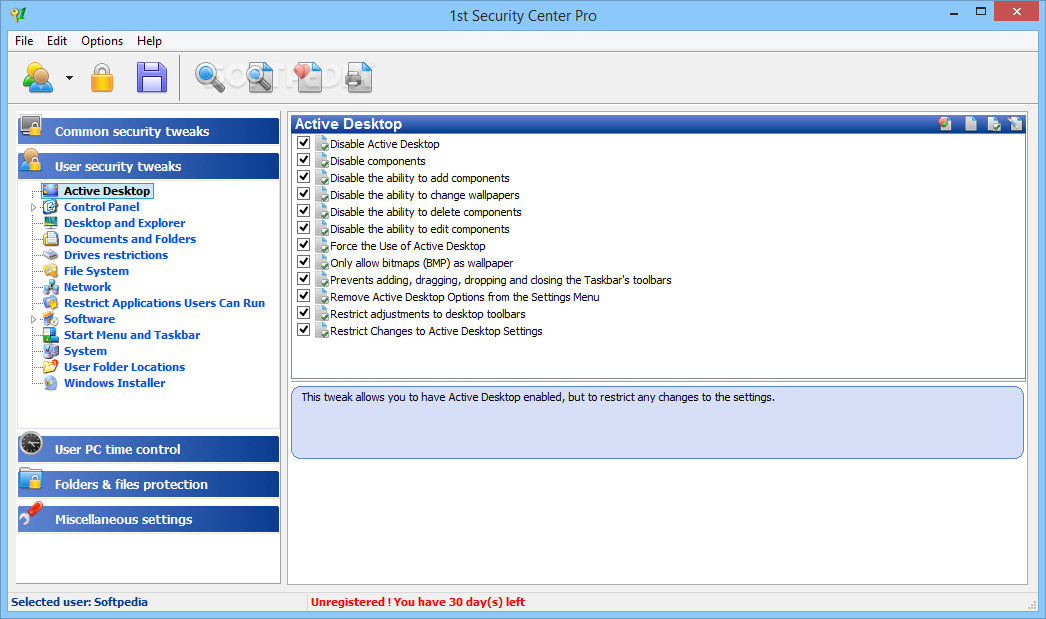Click the page with pencil icon in header
This screenshot has width=1046, height=619.
pos(1015,123)
